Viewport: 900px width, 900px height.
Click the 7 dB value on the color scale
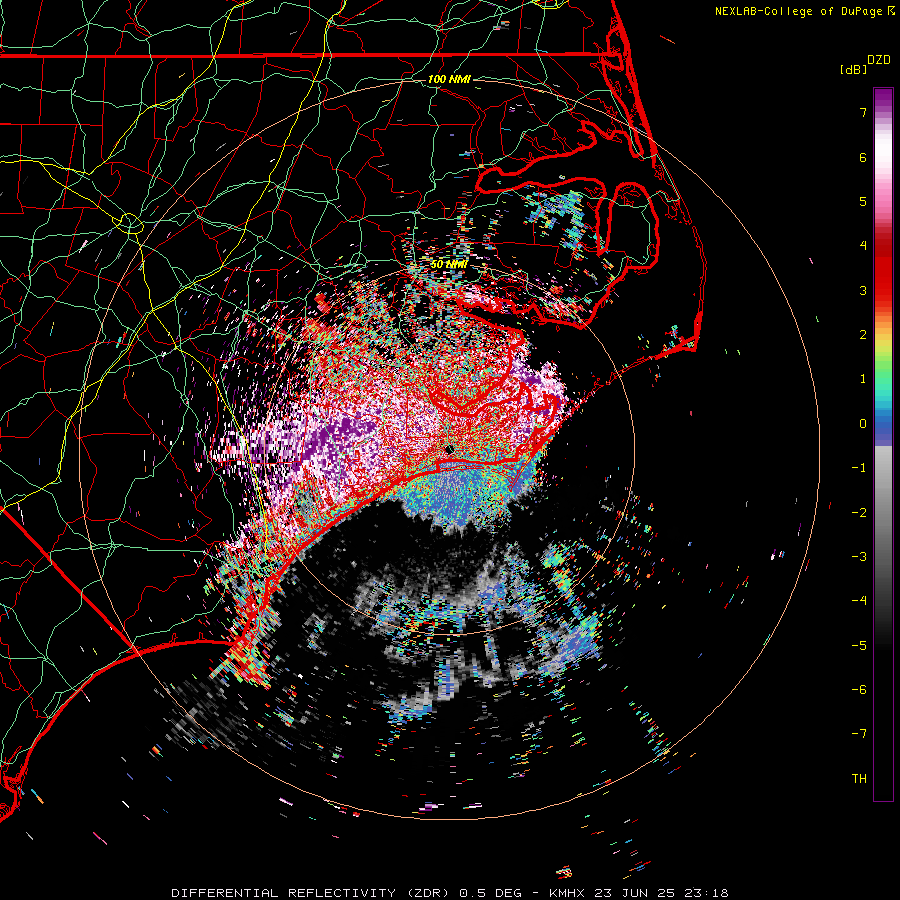(863, 112)
